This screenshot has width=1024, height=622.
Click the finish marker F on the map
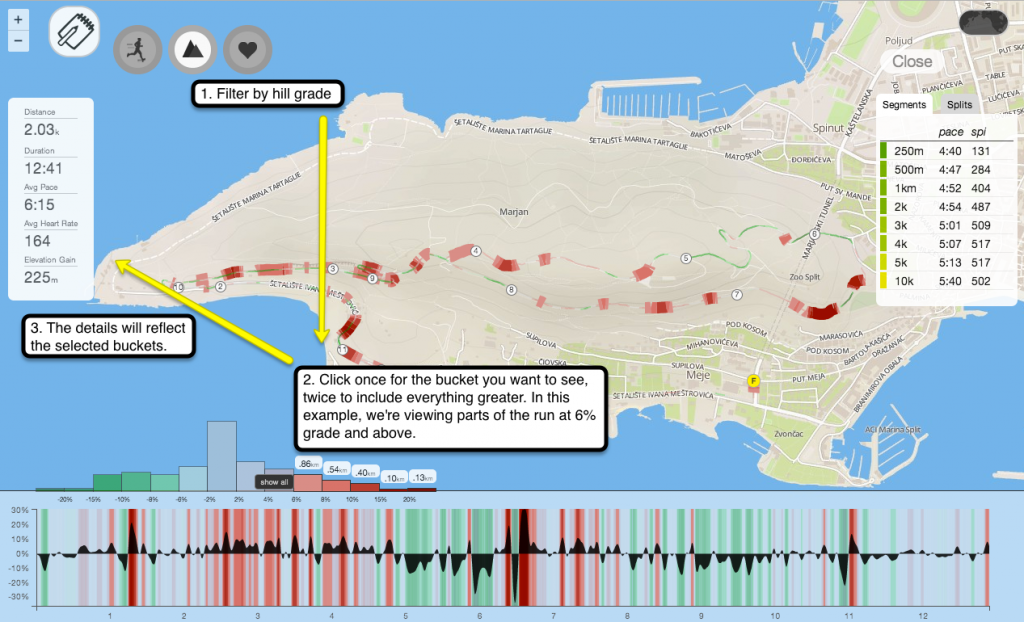[x=754, y=381]
